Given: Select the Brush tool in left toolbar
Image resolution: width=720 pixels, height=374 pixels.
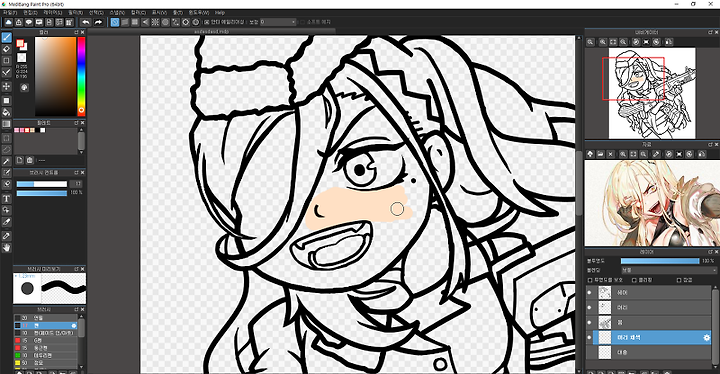Looking at the screenshot, I should 6,37.
